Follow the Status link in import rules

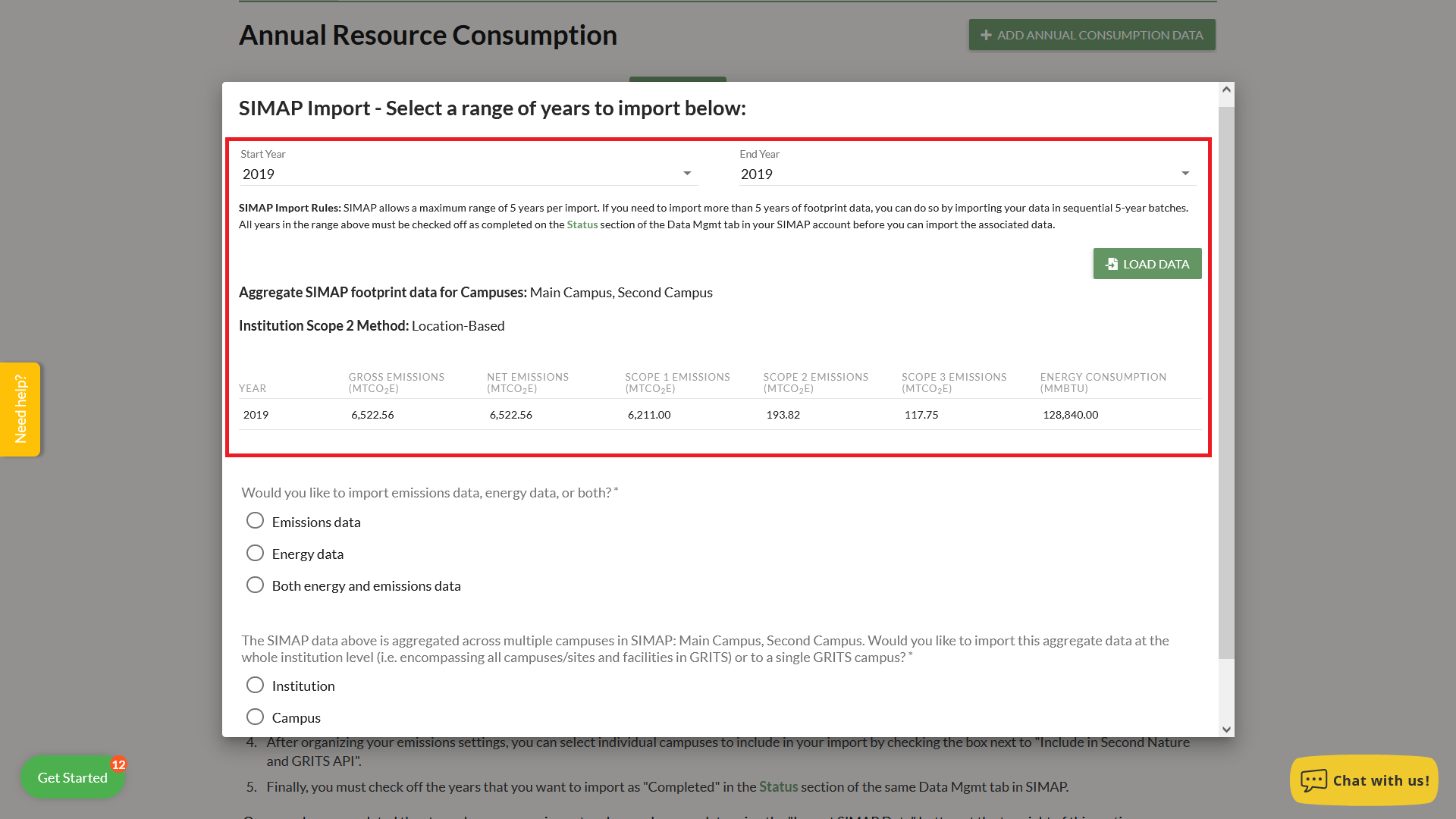pos(582,224)
